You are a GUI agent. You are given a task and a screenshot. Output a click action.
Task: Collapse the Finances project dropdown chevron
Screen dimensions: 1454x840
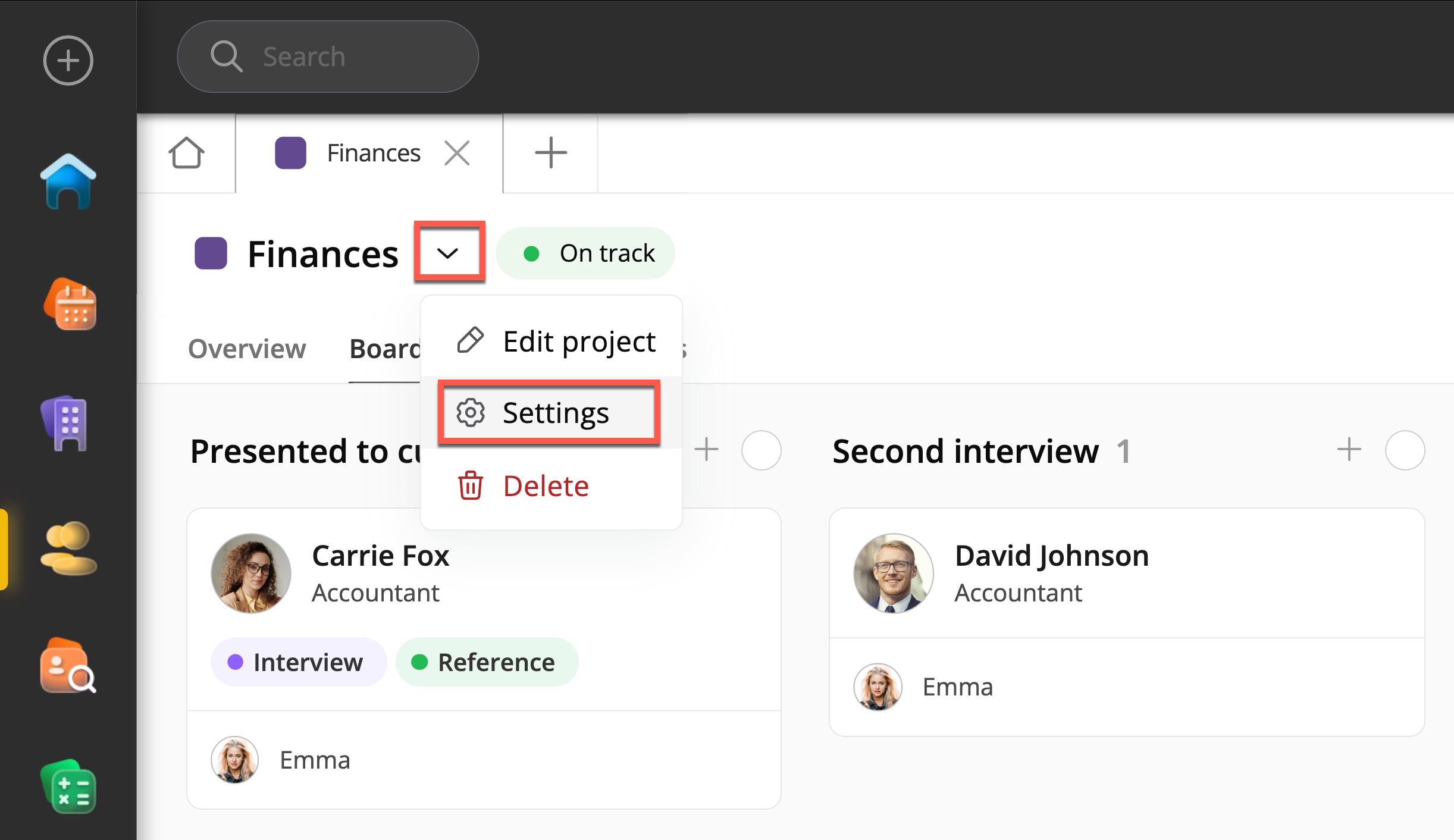tap(448, 253)
